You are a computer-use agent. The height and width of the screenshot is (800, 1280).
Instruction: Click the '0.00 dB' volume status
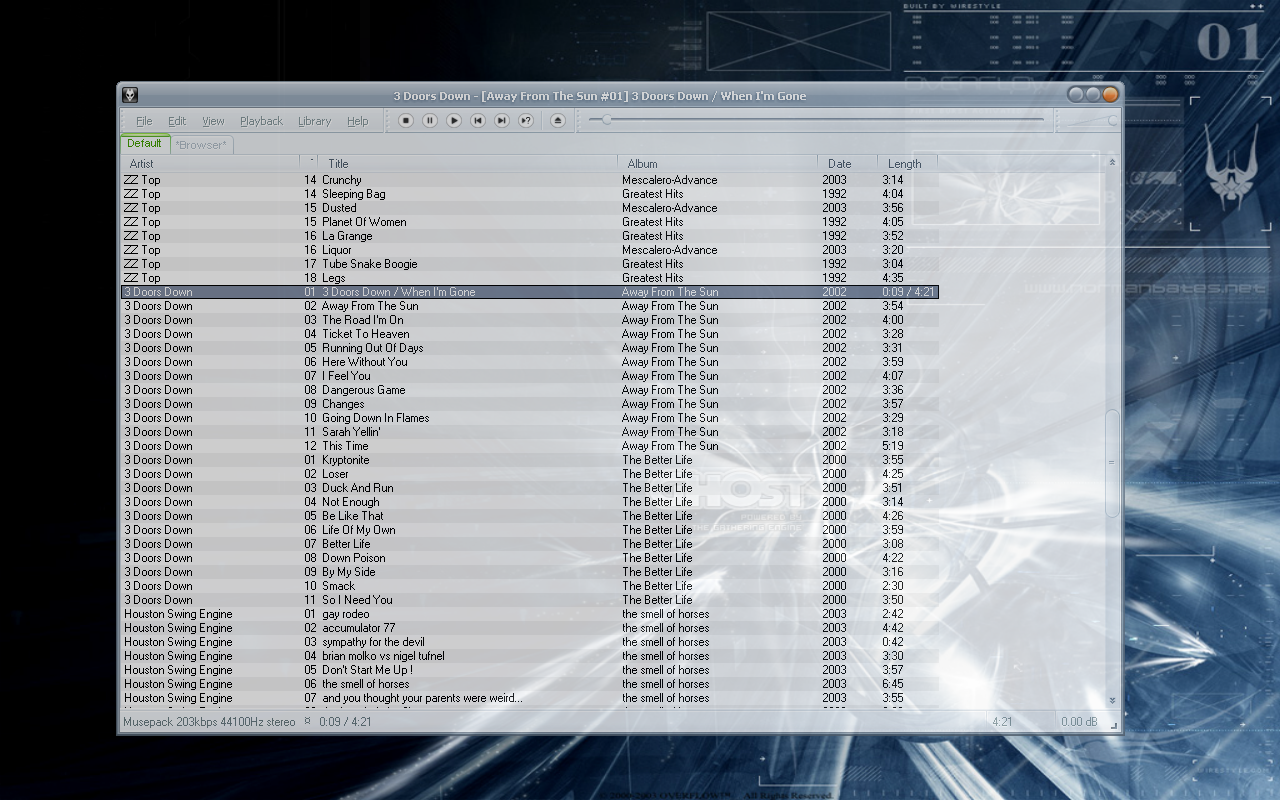(x=1079, y=721)
